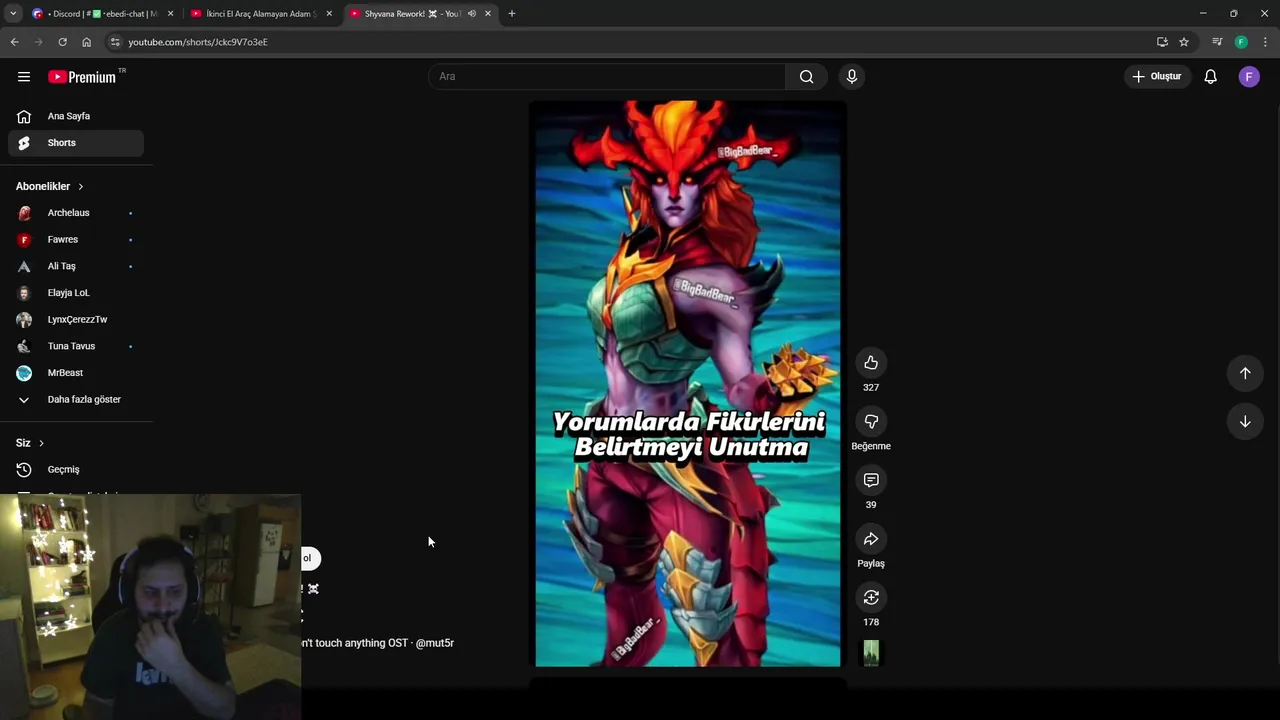This screenshot has height=720, width=1280.
Task: Start voice search with microphone icon
Action: (852, 77)
